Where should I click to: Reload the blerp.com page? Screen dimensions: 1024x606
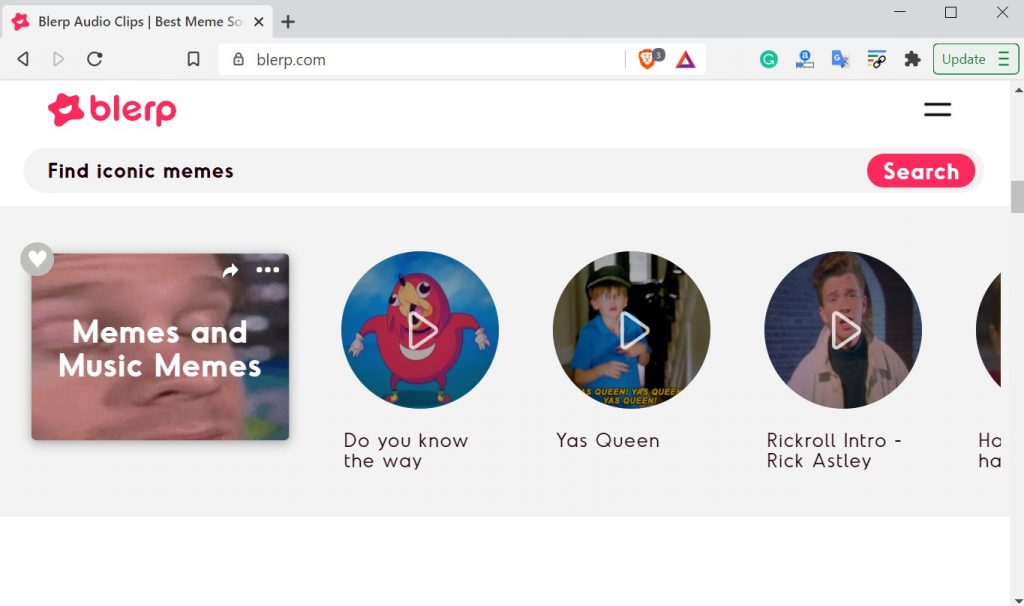pyautogui.click(x=95, y=59)
